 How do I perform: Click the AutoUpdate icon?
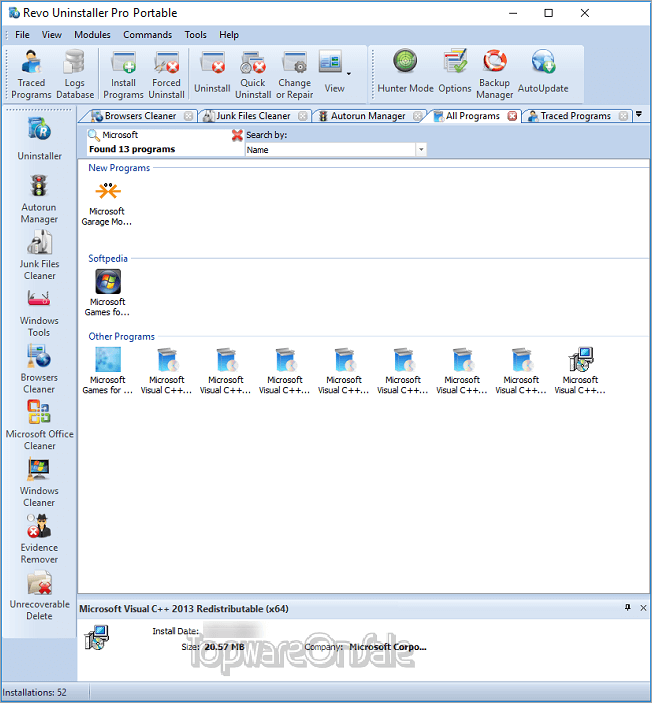point(543,72)
